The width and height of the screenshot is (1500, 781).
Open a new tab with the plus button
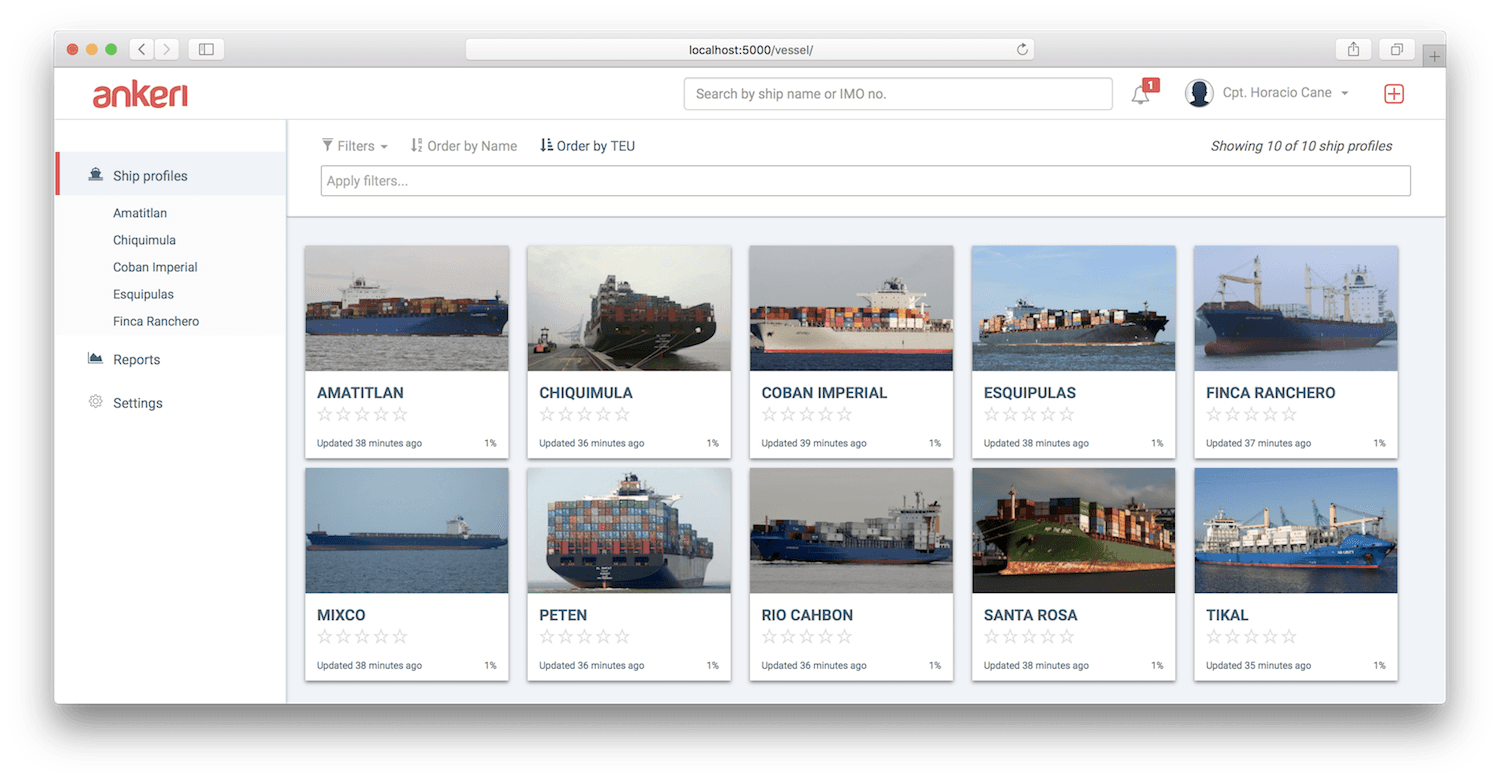1434,56
